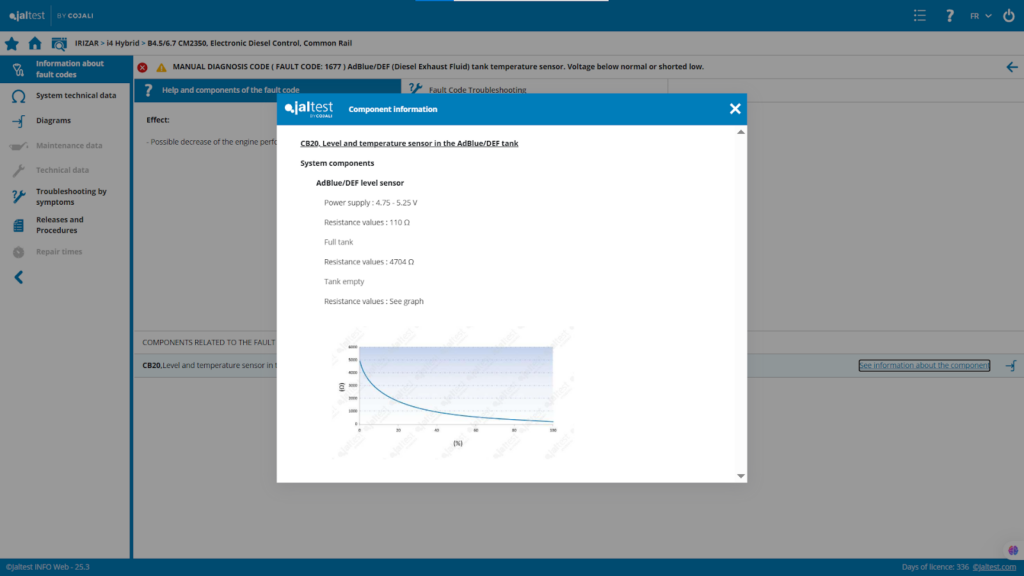This screenshot has width=1024, height=576.
Task: Go to home via house icon
Action: (x=35, y=44)
